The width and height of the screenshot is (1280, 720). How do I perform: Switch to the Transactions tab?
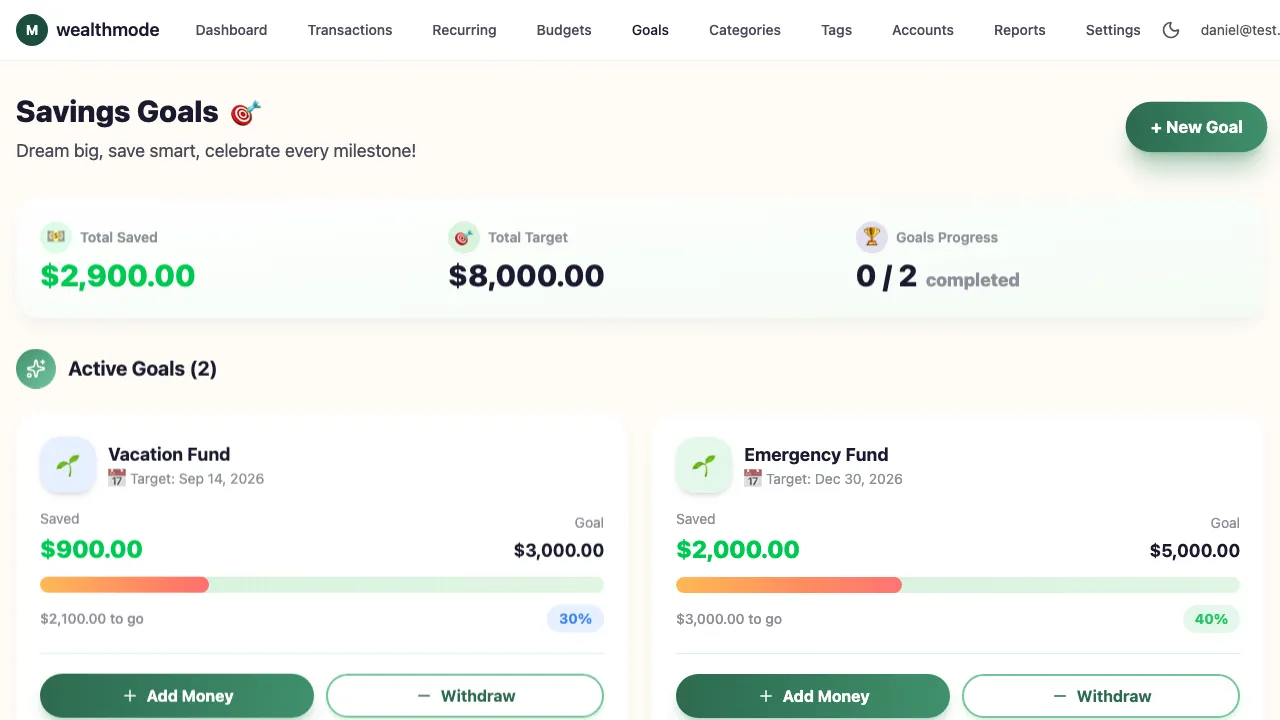(350, 30)
